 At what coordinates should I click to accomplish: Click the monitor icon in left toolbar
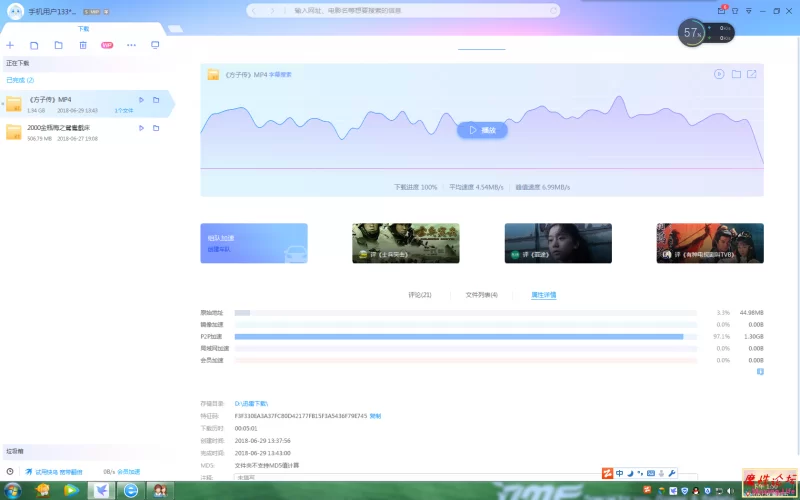tap(155, 45)
